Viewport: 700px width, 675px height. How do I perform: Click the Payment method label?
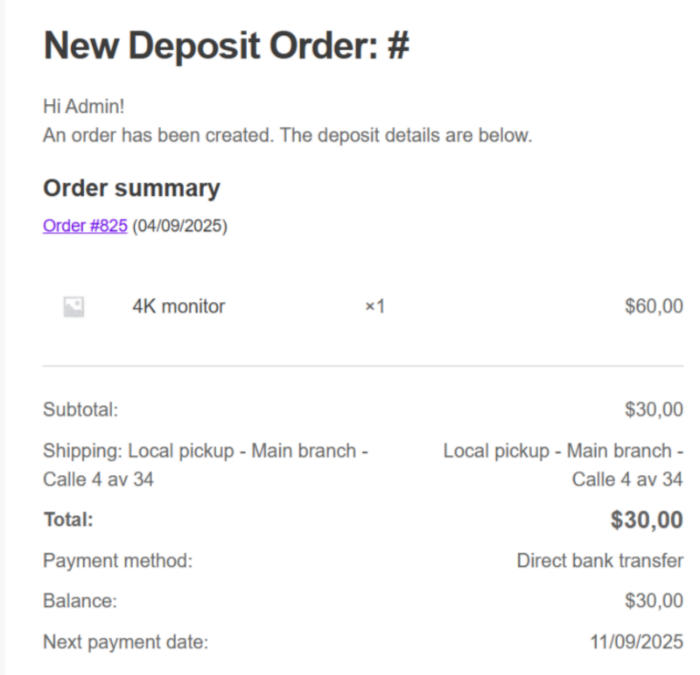point(118,561)
